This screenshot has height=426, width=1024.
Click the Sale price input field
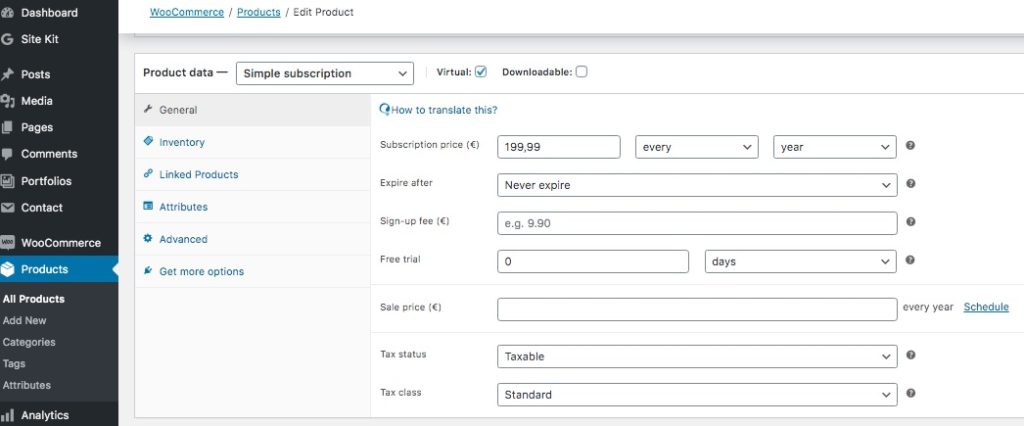click(x=697, y=309)
